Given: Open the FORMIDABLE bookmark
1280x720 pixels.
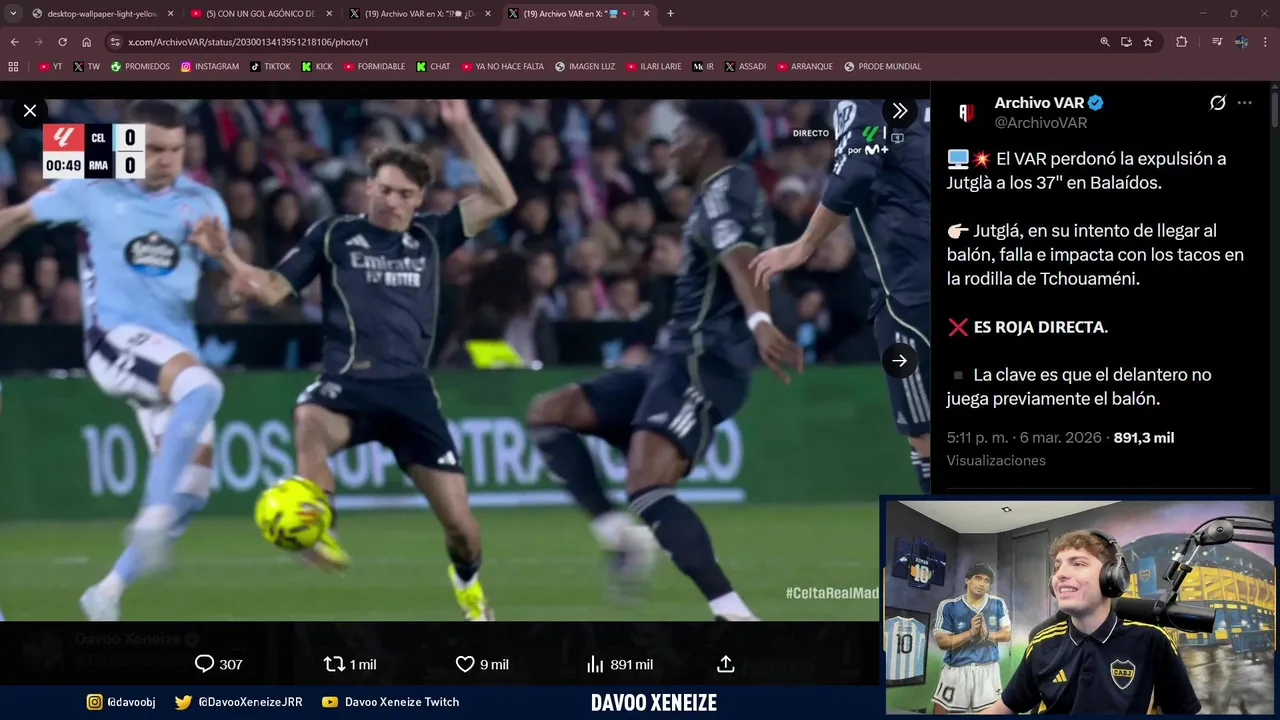Looking at the screenshot, I should pyautogui.click(x=374, y=67).
